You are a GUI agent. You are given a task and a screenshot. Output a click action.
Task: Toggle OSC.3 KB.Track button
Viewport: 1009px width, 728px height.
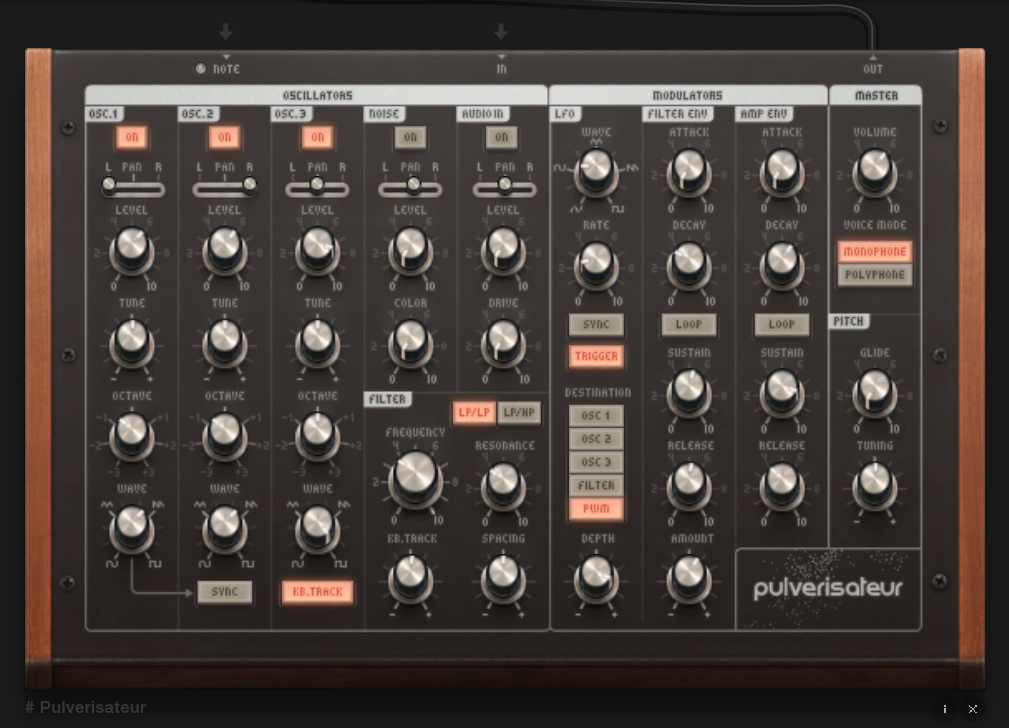tap(317, 592)
